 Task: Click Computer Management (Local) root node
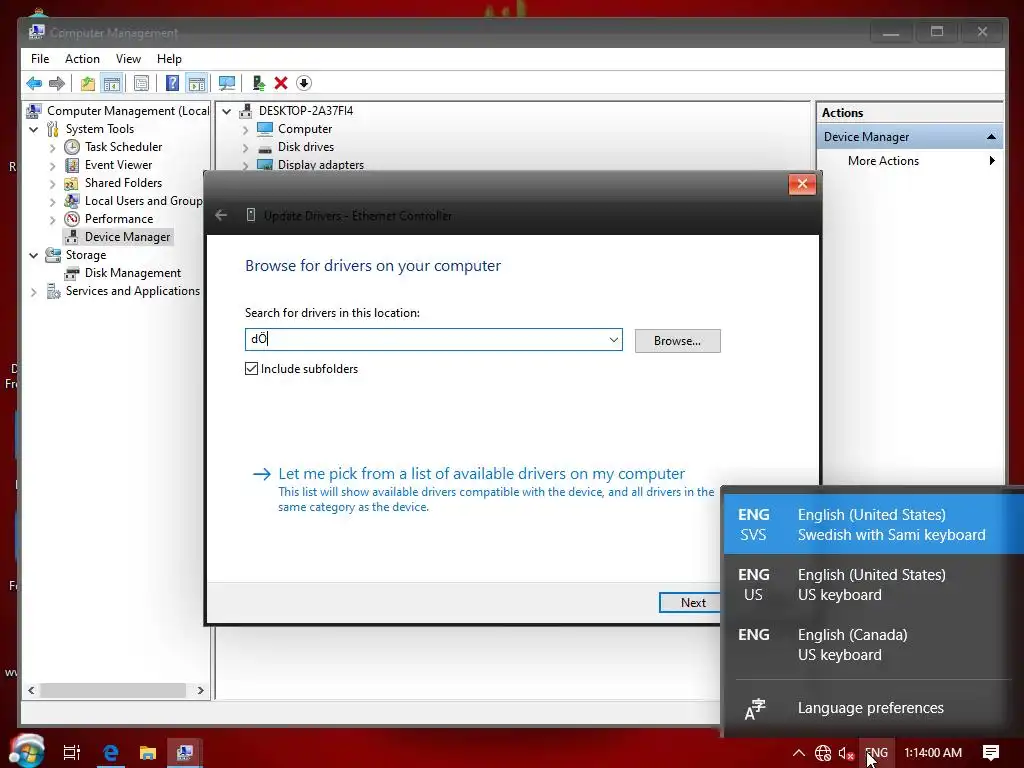(x=128, y=110)
